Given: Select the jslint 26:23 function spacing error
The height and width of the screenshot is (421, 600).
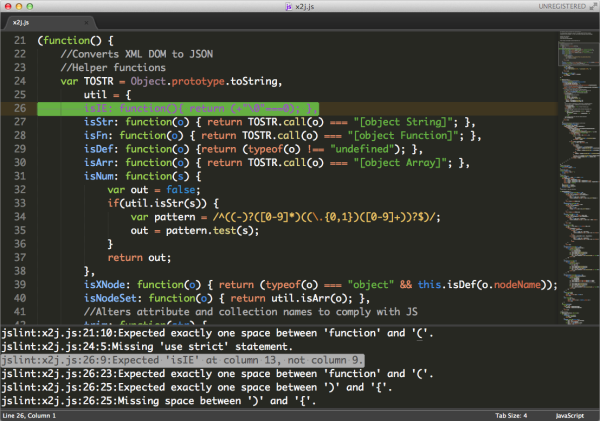Looking at the screenshot, I should click(x=217, y=374).
